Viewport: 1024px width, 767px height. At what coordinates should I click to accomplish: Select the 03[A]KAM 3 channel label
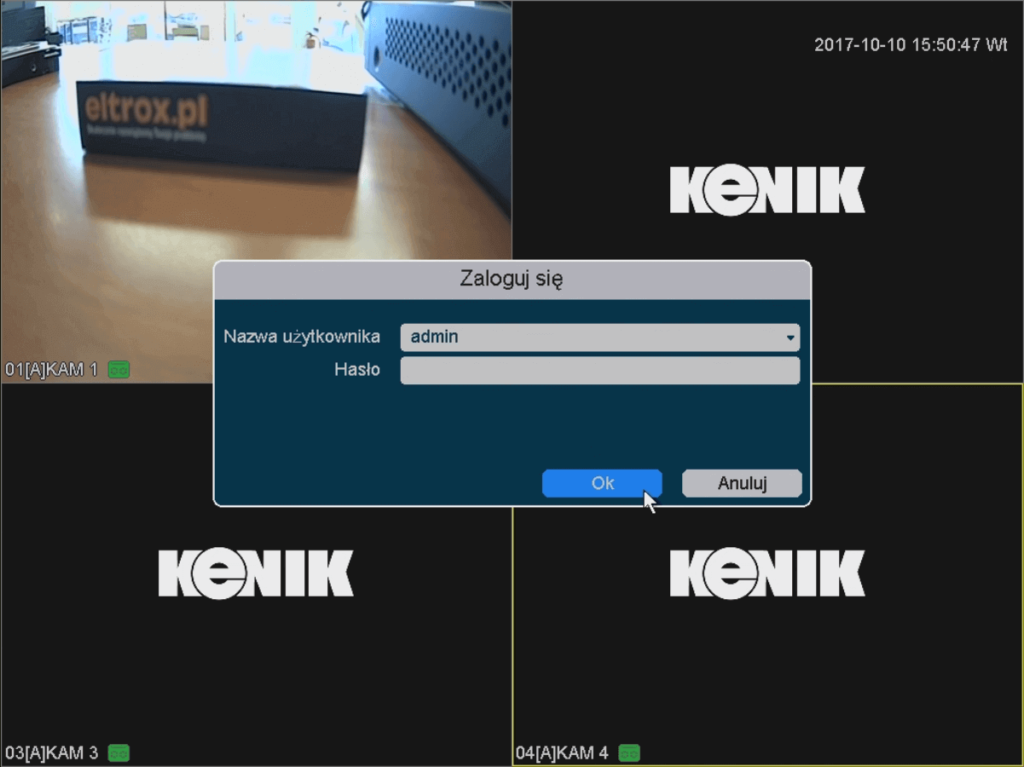click(51, 752)
